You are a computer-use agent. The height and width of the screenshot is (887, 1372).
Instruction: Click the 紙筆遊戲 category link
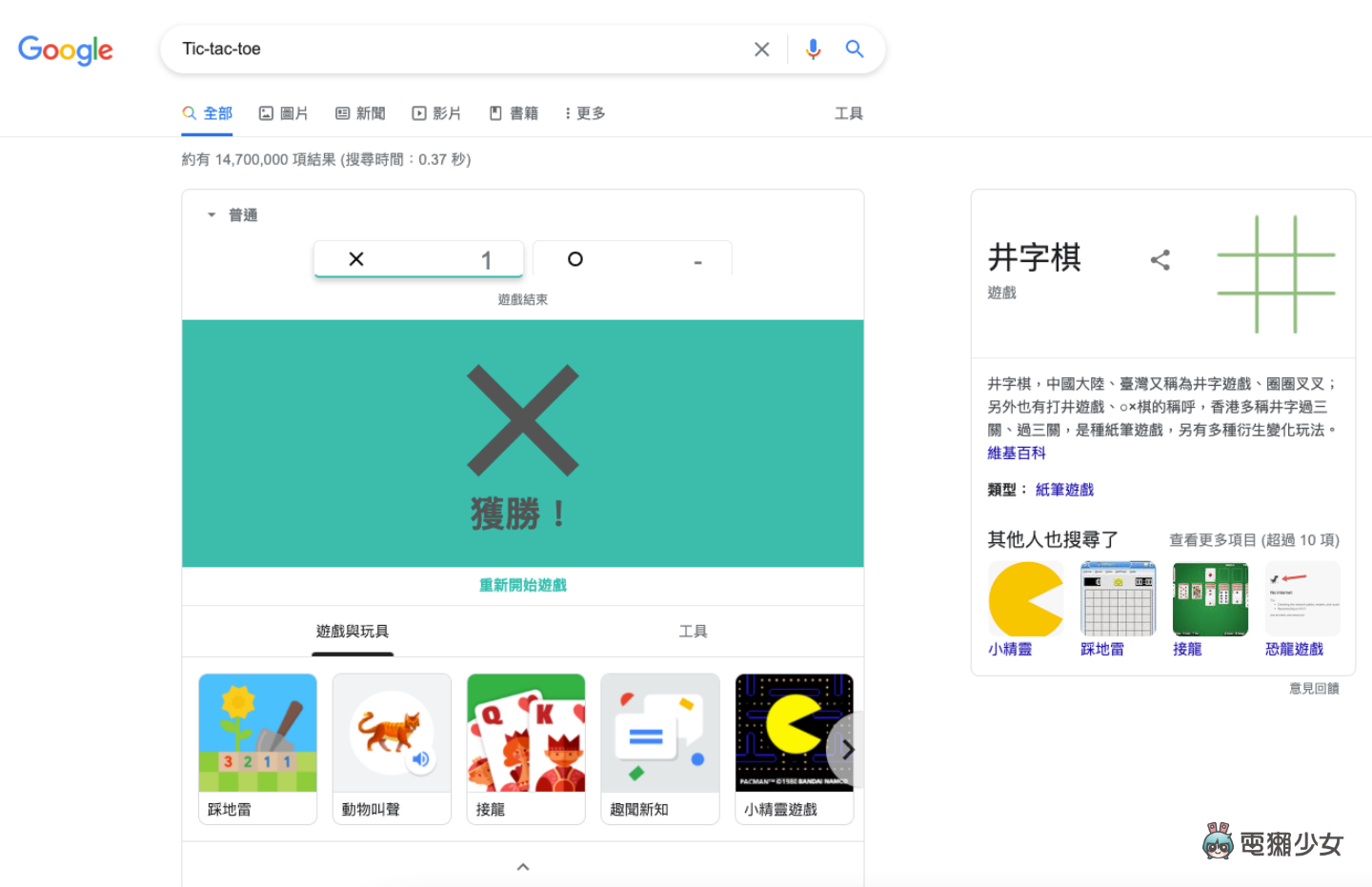point(1064,489)
